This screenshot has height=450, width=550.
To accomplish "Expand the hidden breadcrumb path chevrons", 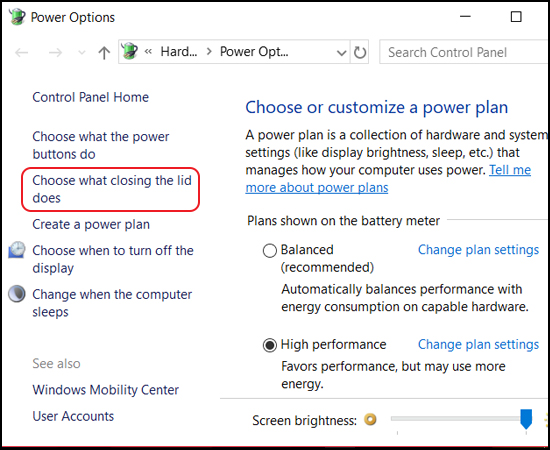I will (x=148, y=52).
